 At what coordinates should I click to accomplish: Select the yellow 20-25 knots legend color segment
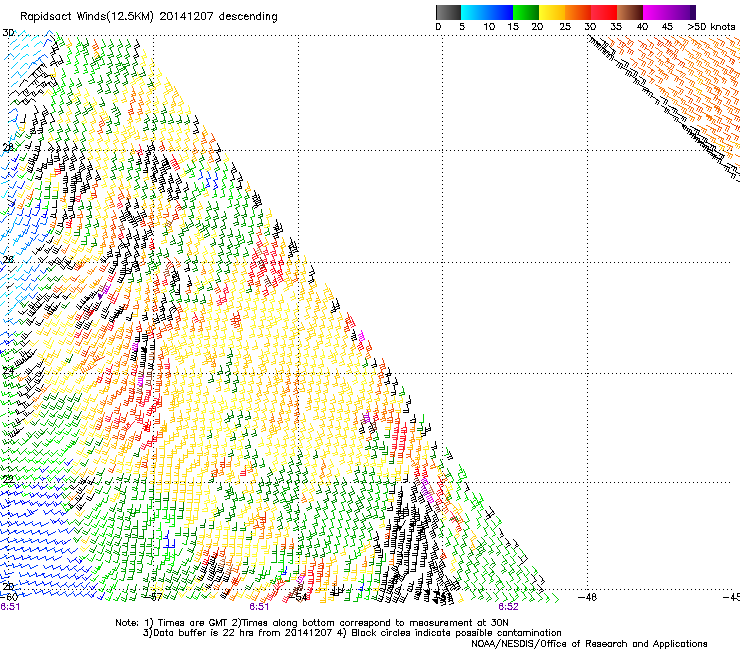click(552, 12)
